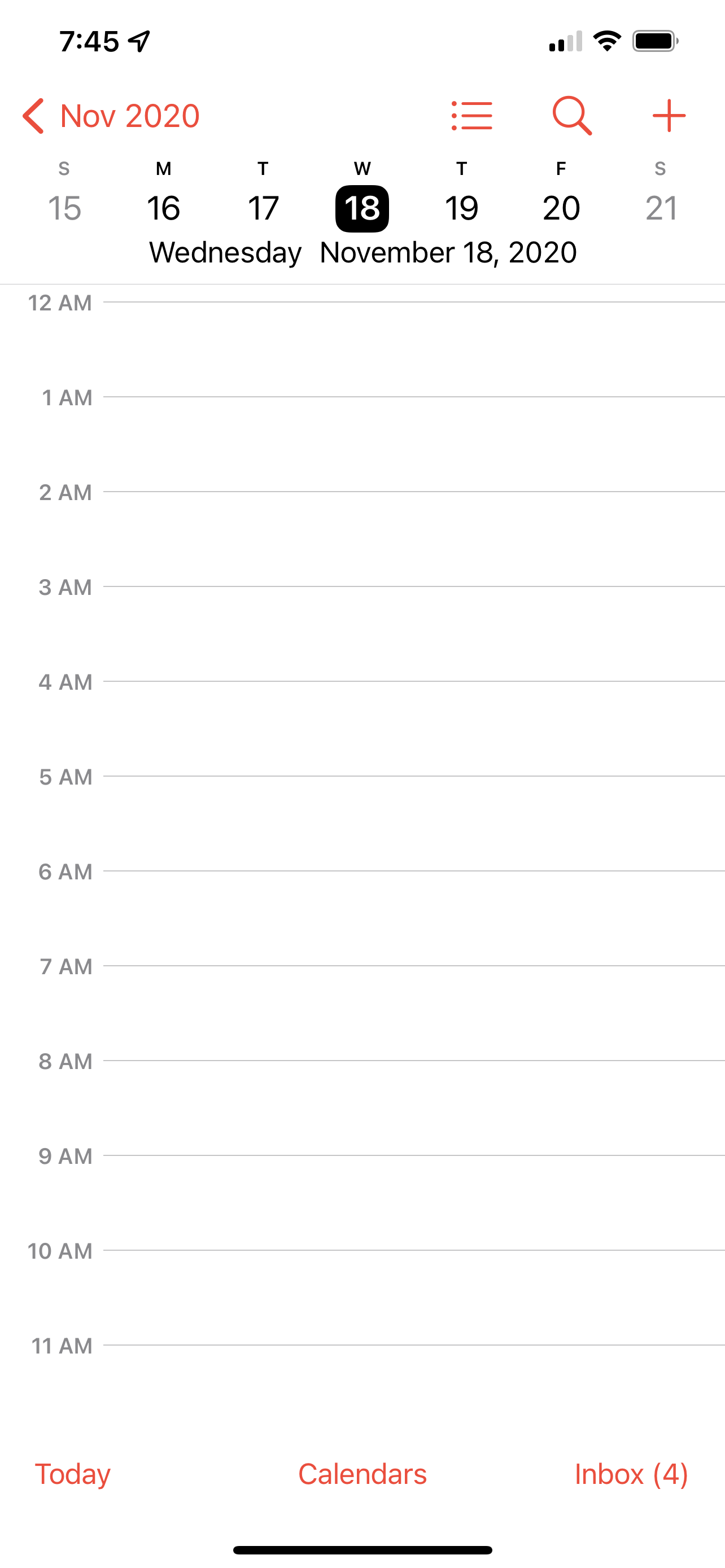Select Tuesday the 17th
The width and height of the screenshot is (725, 1568).
pyautogui.click(x=263, y=208)
